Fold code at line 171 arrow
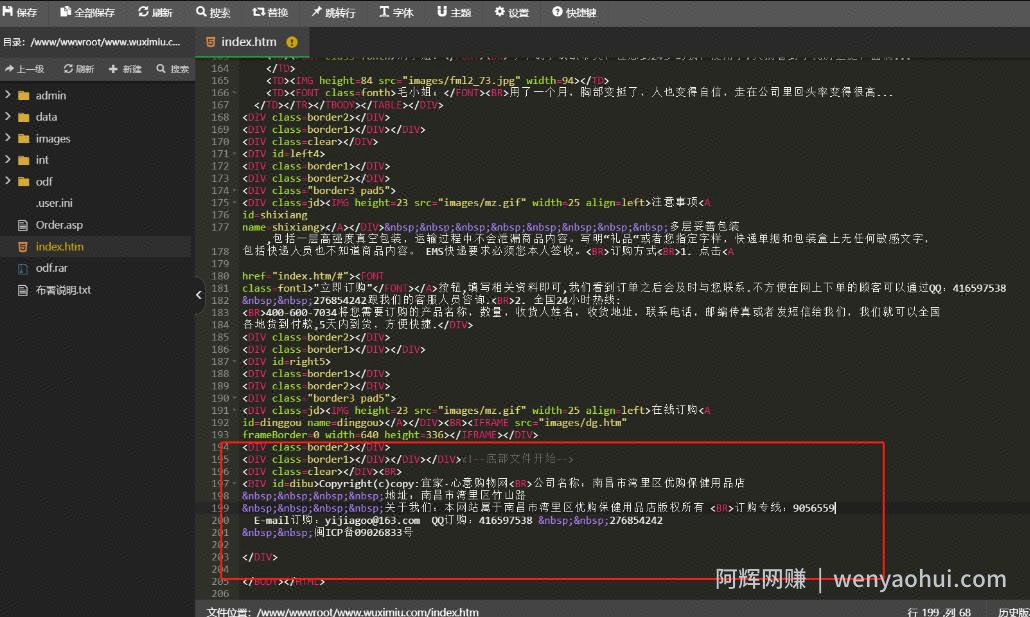Screen dimensions: 1030x617 point(235,154)
